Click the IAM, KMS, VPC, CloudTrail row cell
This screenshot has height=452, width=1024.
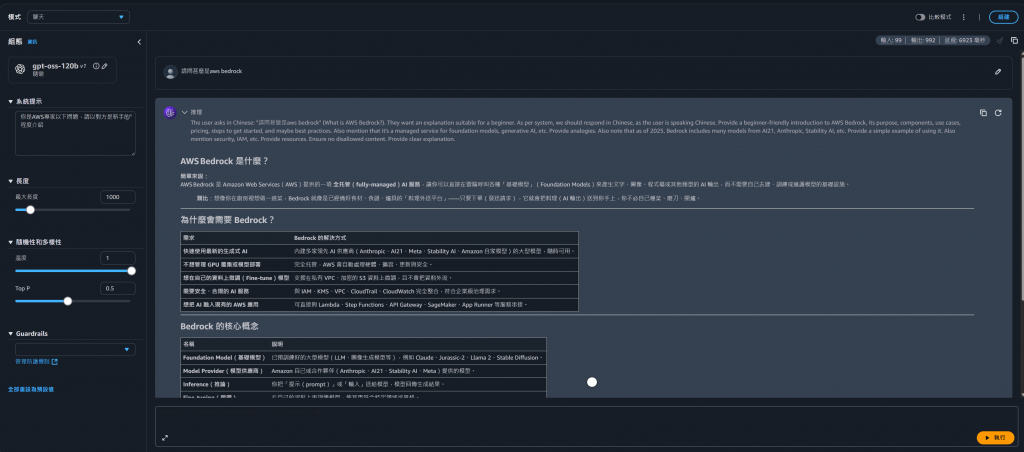coord(434,291)
